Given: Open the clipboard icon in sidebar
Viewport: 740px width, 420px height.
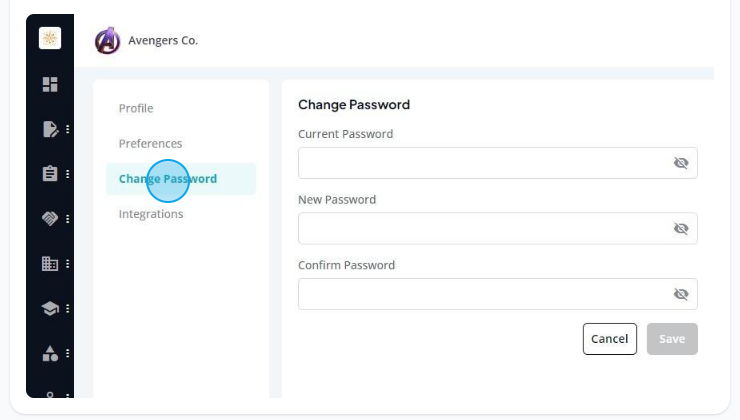Looking at the screenshot, I should point(50,174).
